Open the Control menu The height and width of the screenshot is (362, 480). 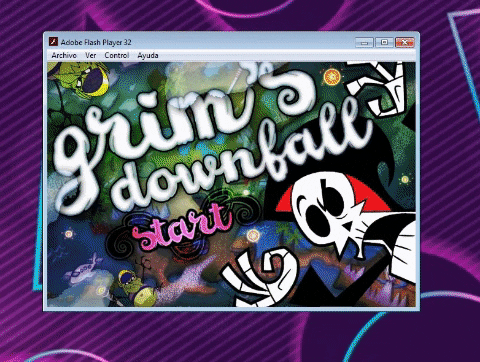click(117, 55)
